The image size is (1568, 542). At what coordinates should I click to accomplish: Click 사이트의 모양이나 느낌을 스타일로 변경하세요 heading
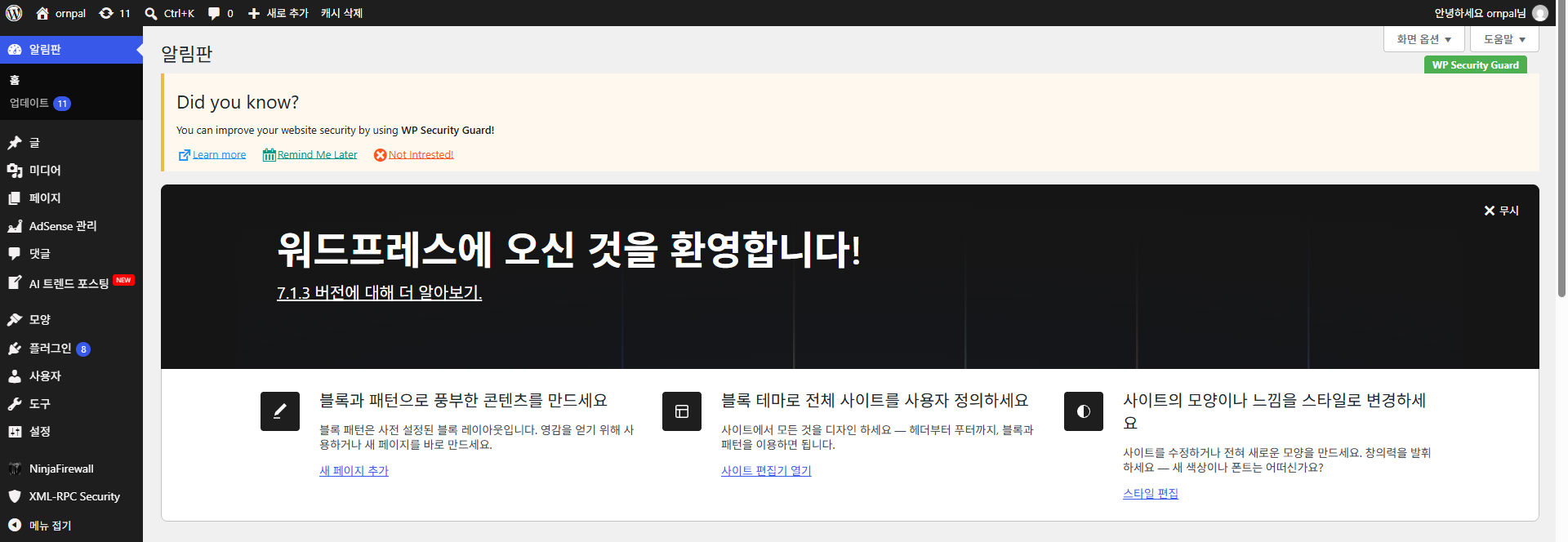pos(1275,411)
